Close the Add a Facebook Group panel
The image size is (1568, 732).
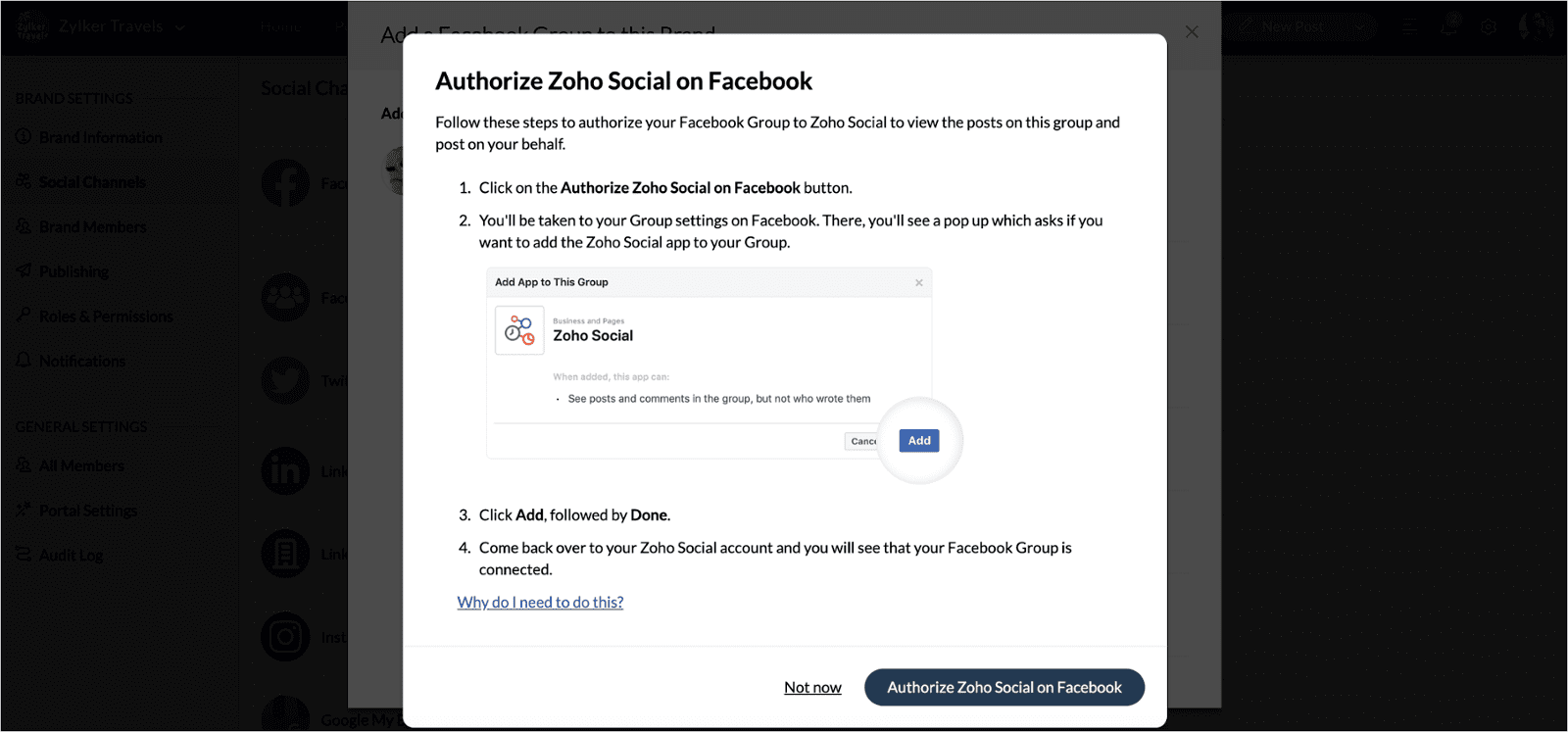coord(1192,31)
